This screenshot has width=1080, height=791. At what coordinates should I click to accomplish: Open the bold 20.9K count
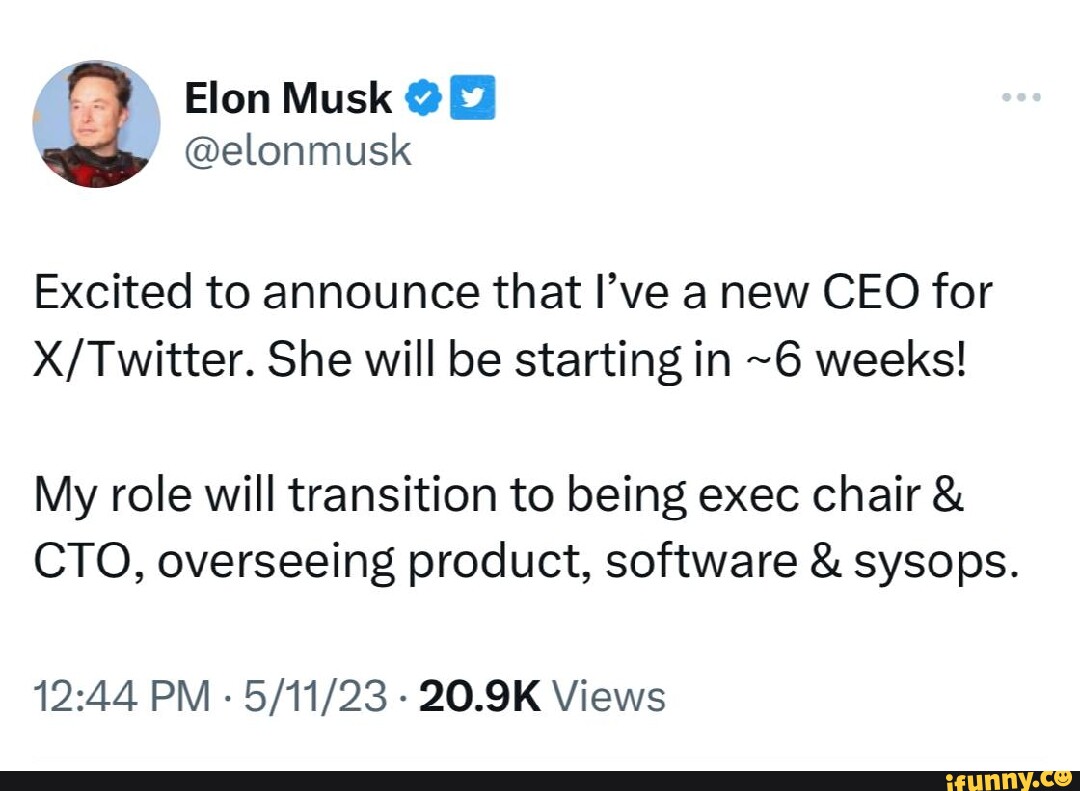[x=480, y=696]
